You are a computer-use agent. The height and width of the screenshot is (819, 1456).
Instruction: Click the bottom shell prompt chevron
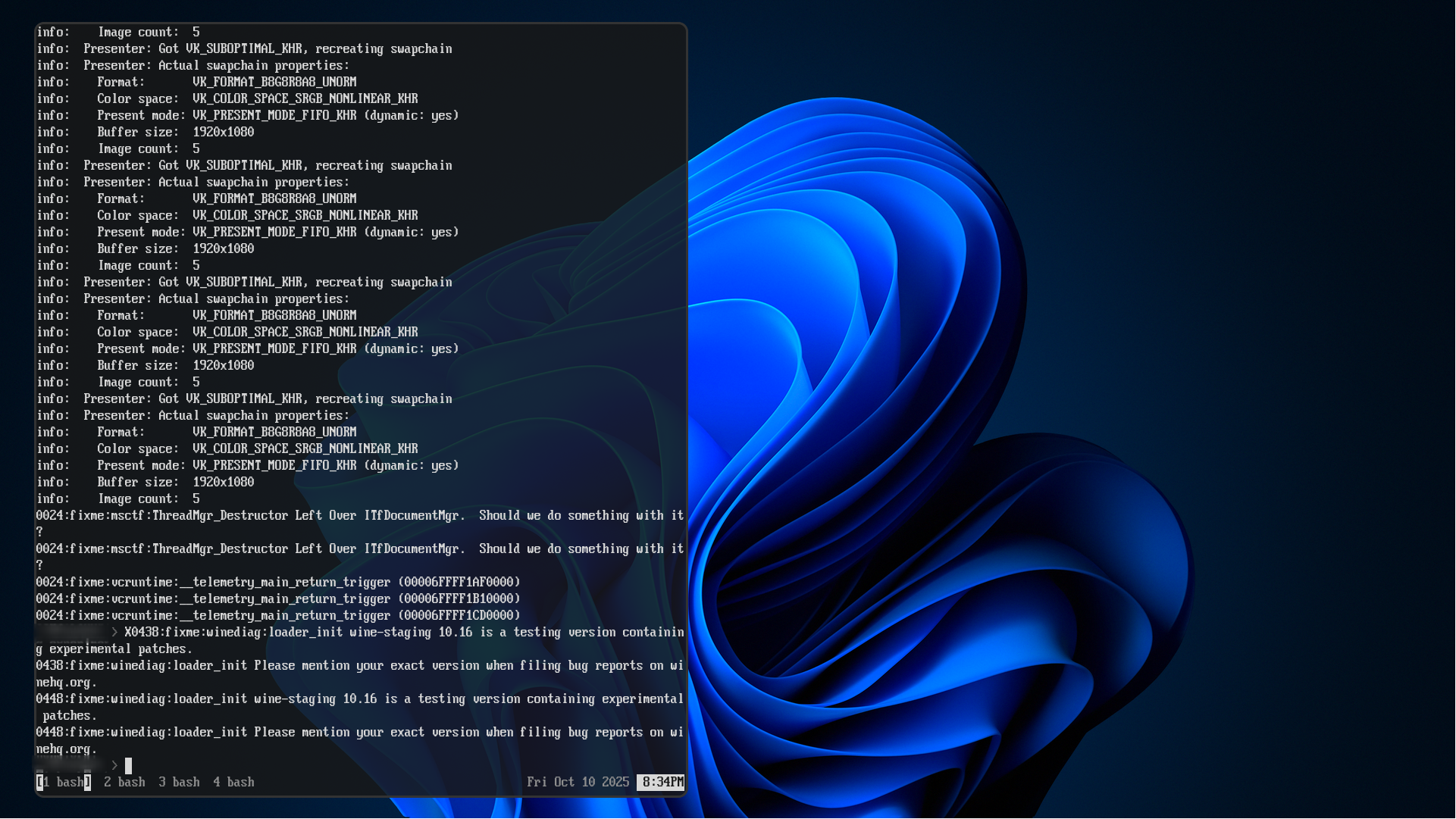pos(114,765)
